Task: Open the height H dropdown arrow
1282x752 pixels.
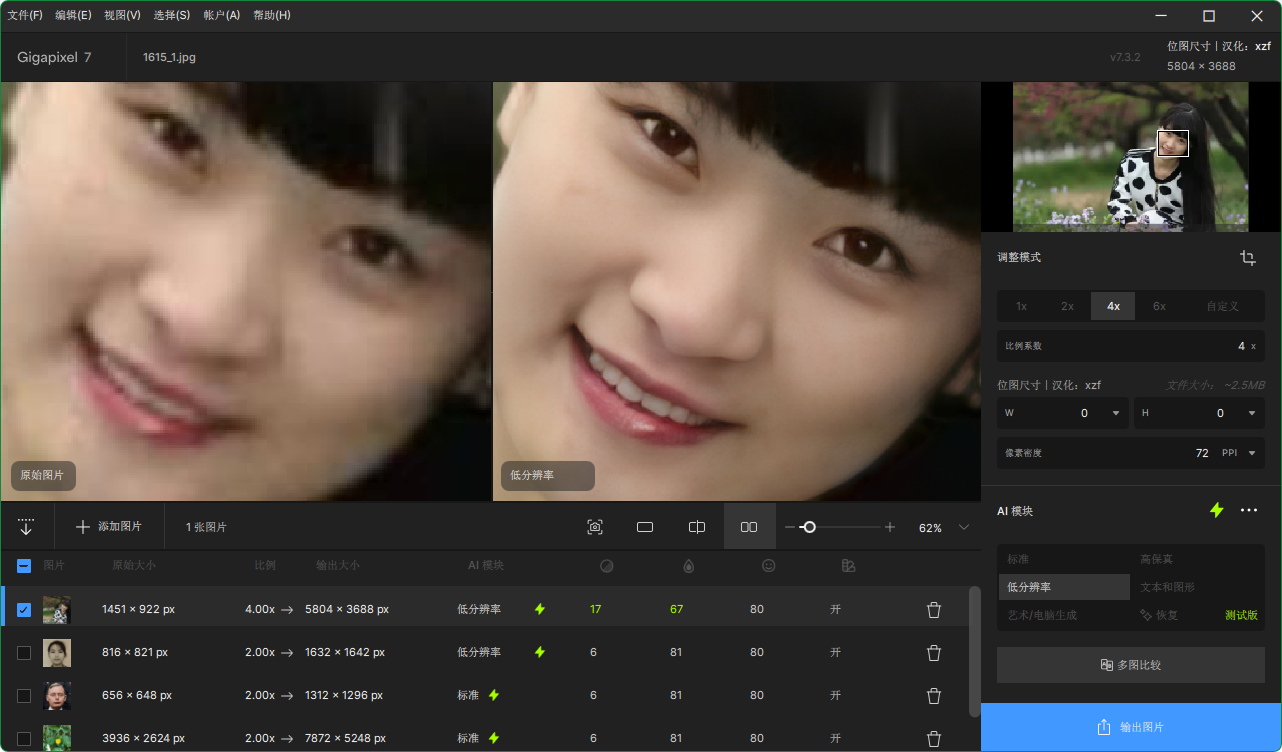Action: tap(1251, 413)
